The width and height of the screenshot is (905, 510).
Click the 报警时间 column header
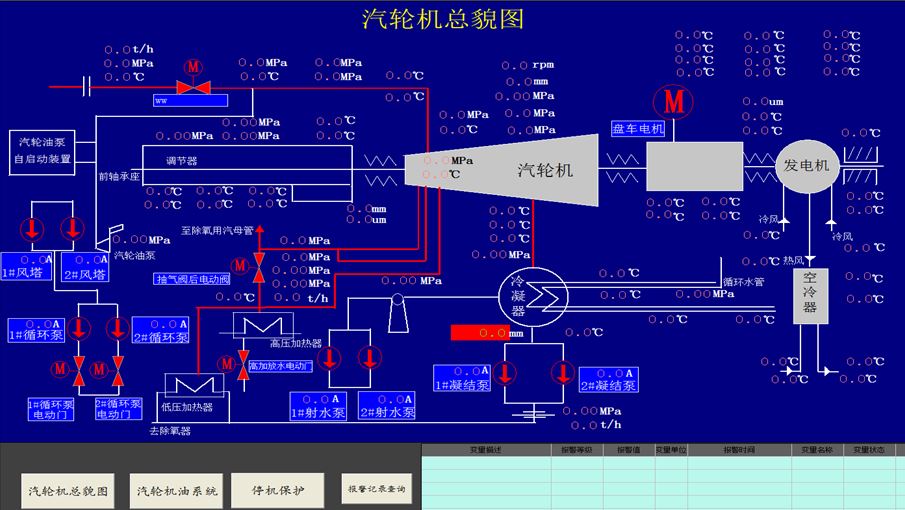[x=739, y=449]
